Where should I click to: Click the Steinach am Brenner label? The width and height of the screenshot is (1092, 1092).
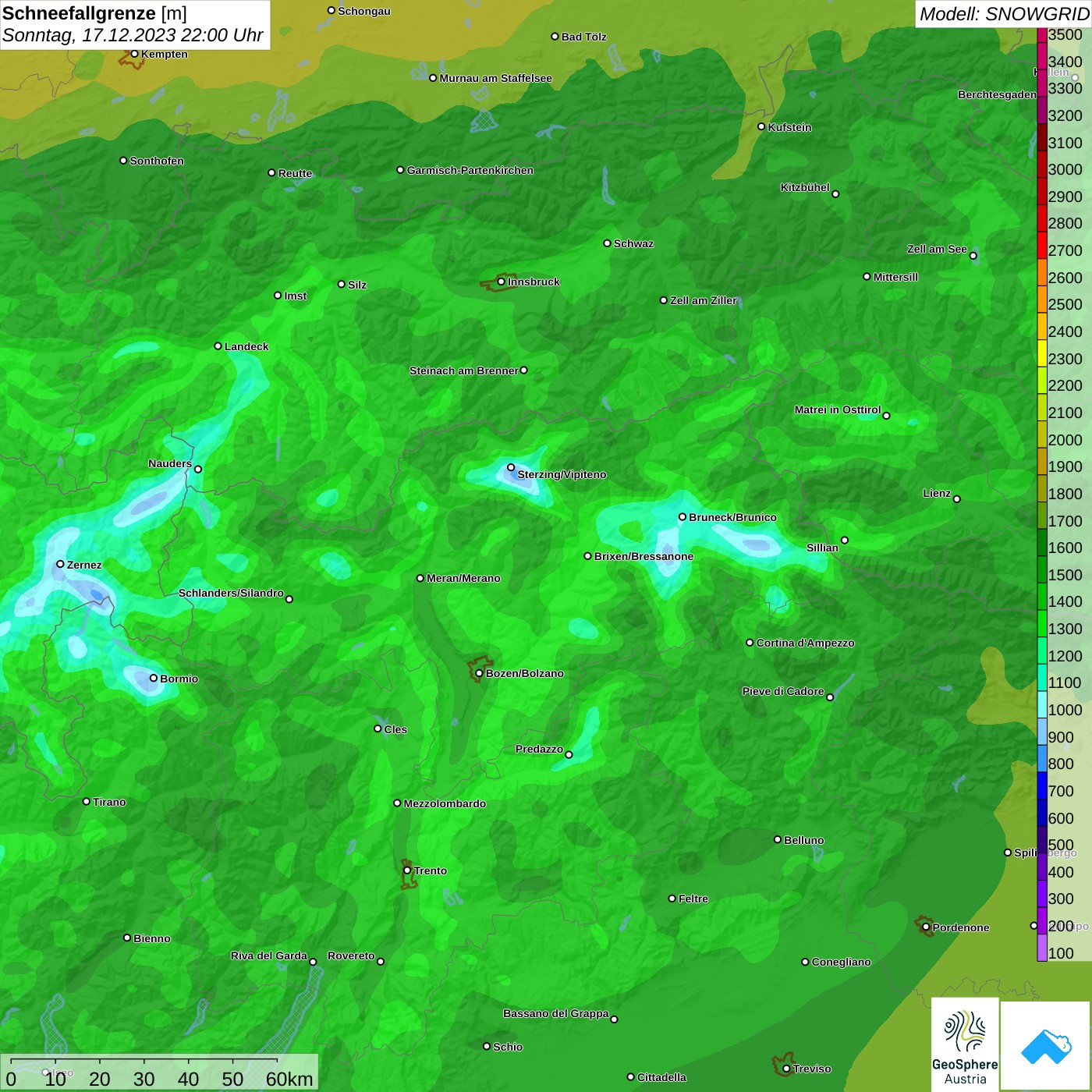tap(463, 370)
